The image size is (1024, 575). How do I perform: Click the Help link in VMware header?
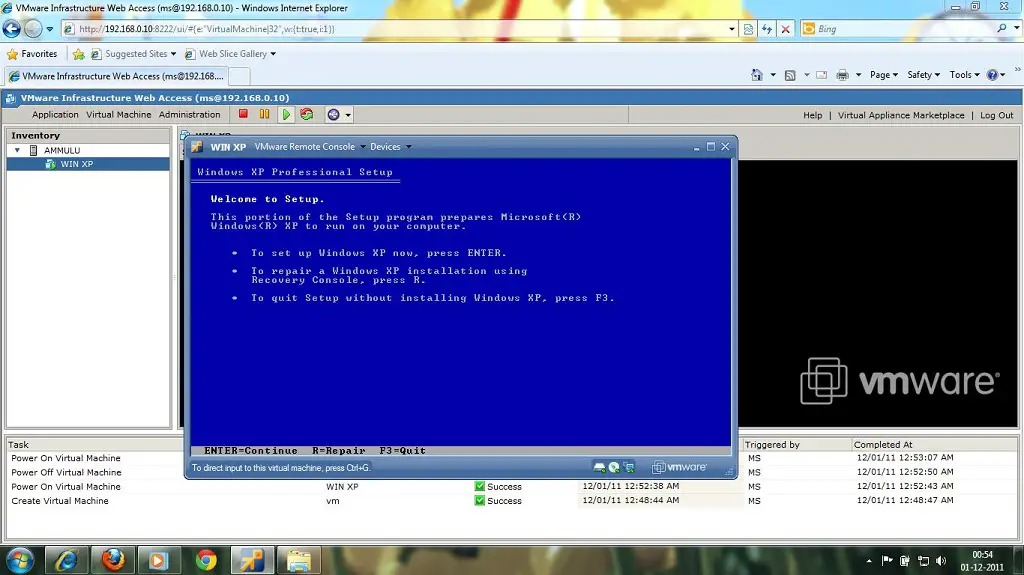click(812, 115)
